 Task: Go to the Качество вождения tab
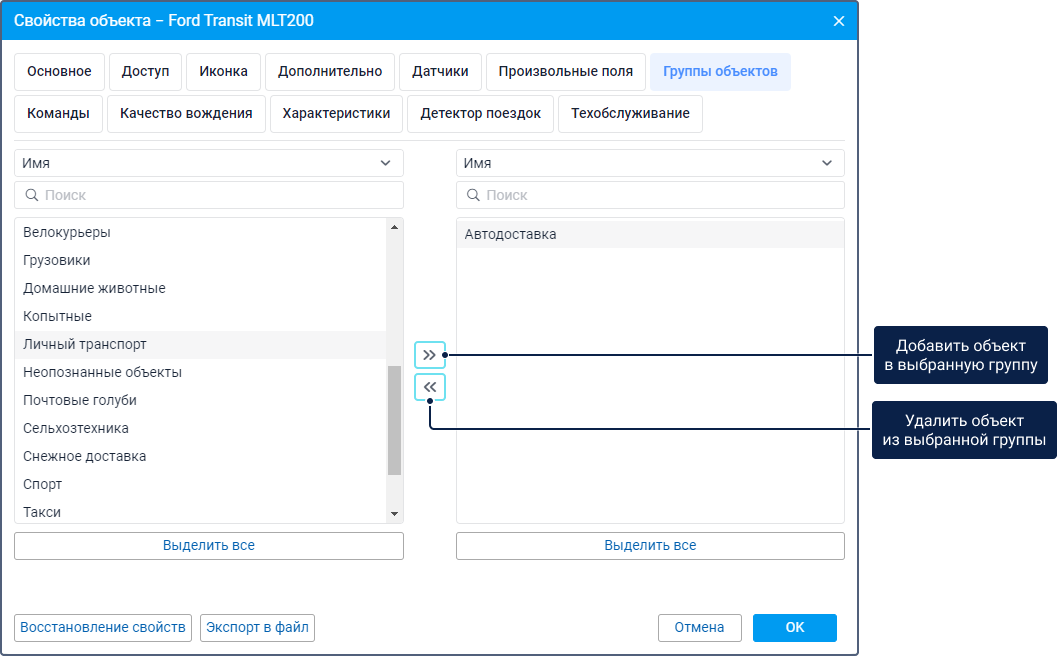click(x=186, y=114)
